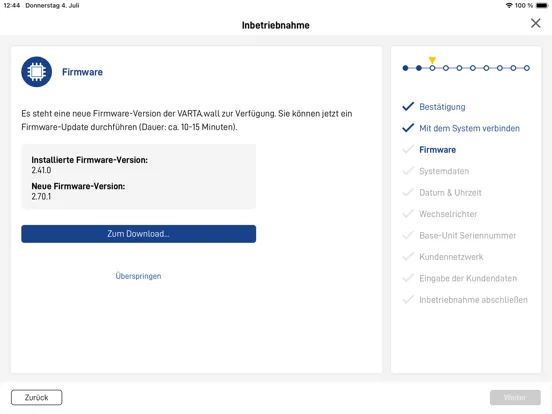Click the grey checkmark beside Firmware step
The height and width of the screenshot is (414, 552).
click(408, 149)
